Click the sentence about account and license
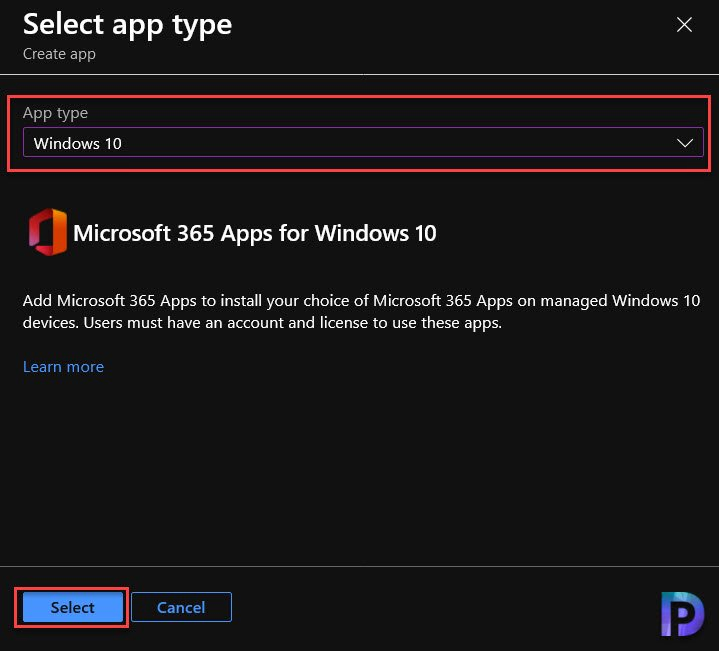719x651 pixels. [x=293, y=323]
